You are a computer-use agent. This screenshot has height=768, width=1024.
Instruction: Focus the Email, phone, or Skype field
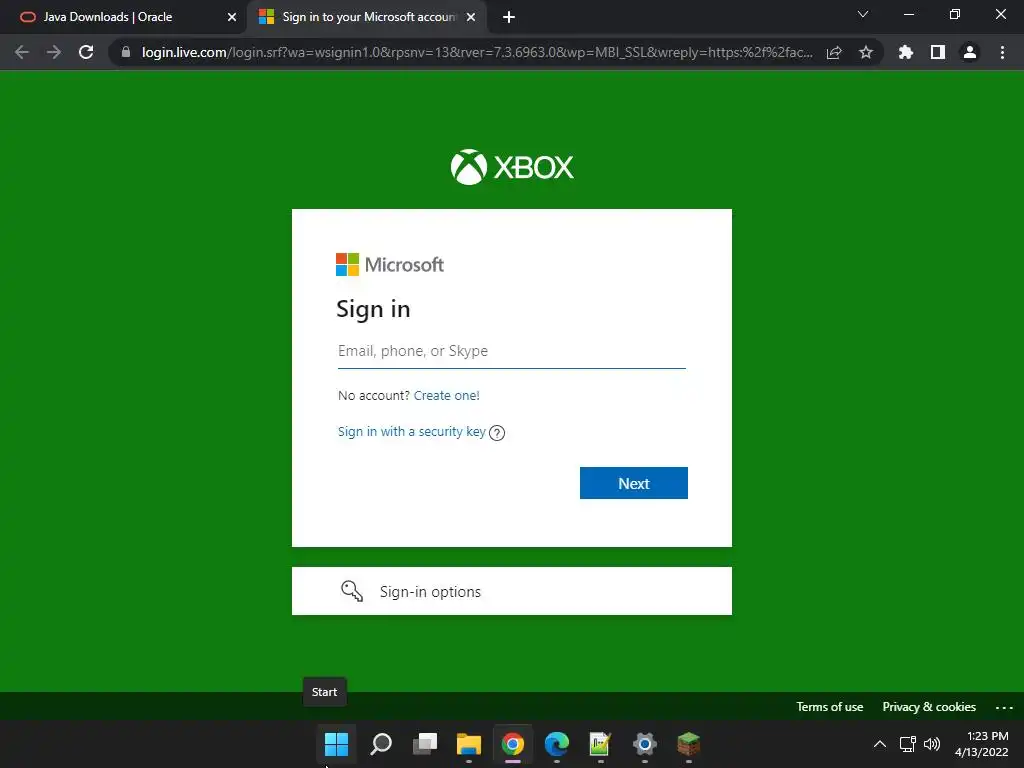point(511,351)
